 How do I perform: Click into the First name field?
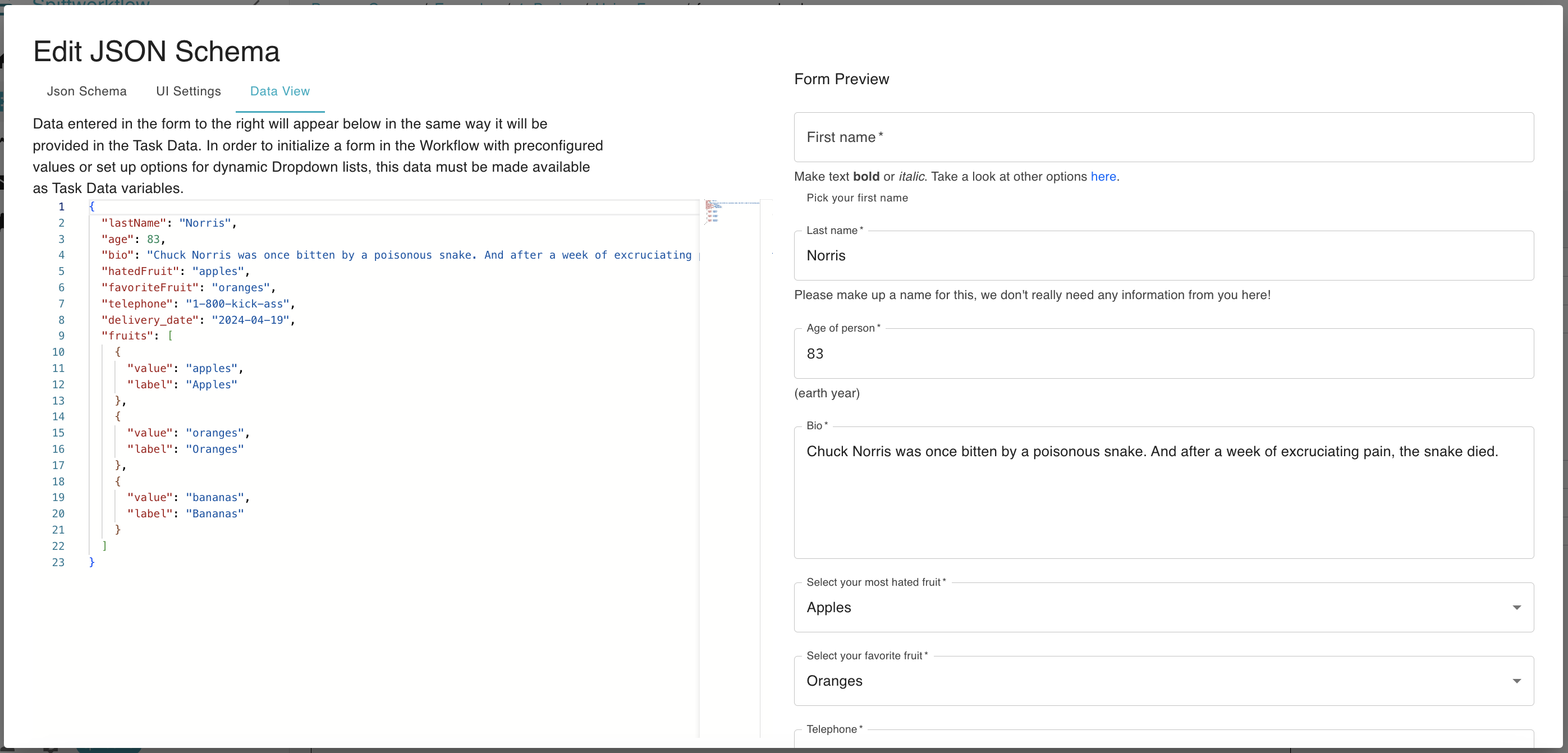point(1163,137)
